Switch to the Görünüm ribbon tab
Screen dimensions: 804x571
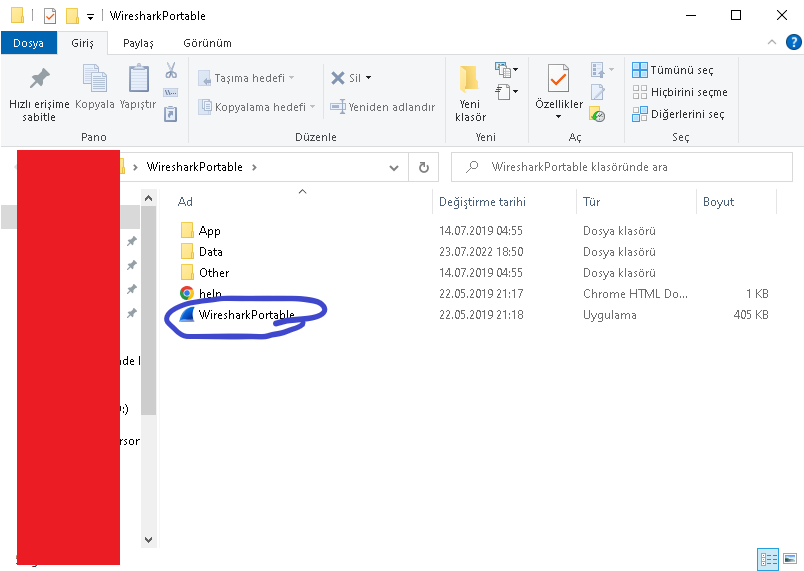pos(208,43)
